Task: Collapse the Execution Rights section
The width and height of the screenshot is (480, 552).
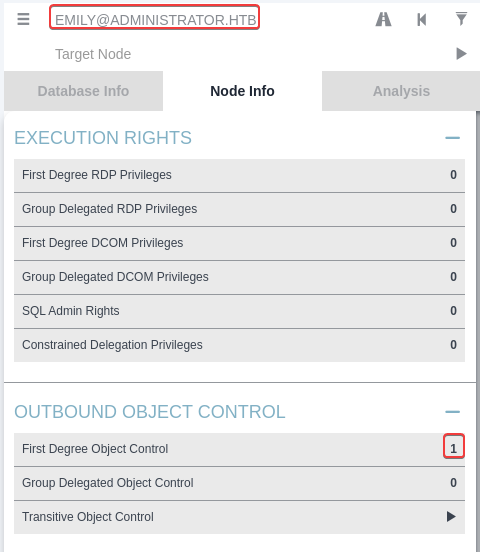Action: coord(453,138)
